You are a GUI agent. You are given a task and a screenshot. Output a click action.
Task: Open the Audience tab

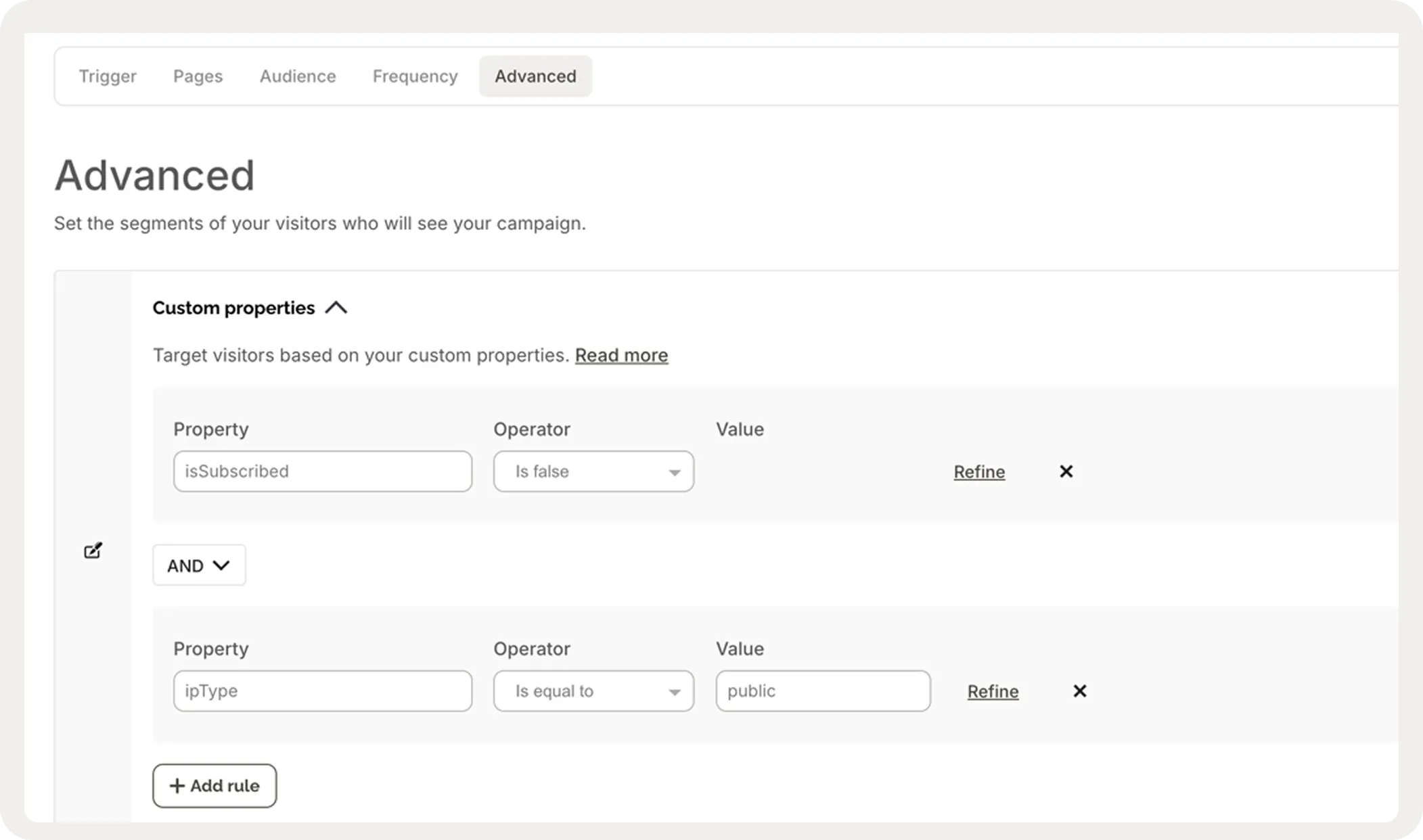298,76
